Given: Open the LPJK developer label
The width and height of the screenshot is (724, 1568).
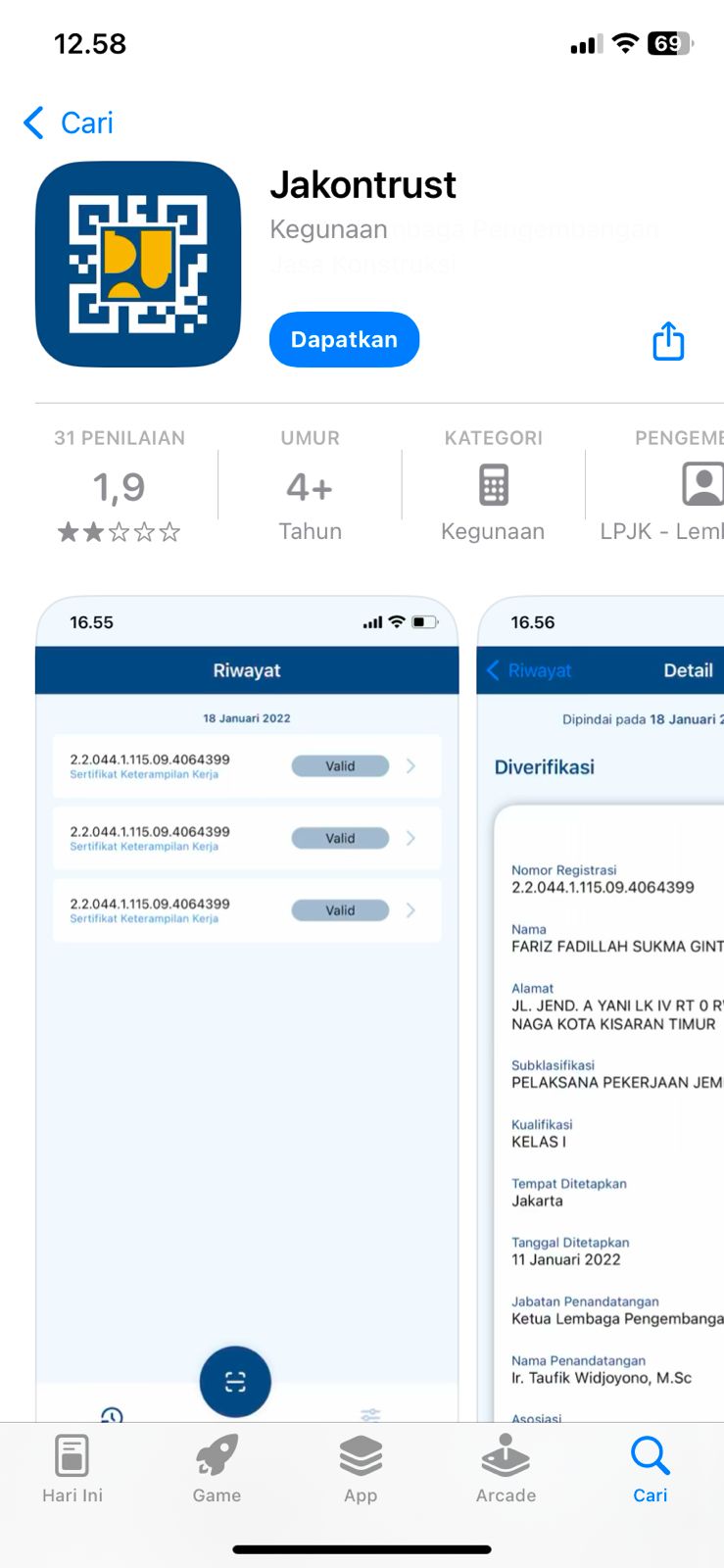Looking at the screenshot, I should pos(661,531).
